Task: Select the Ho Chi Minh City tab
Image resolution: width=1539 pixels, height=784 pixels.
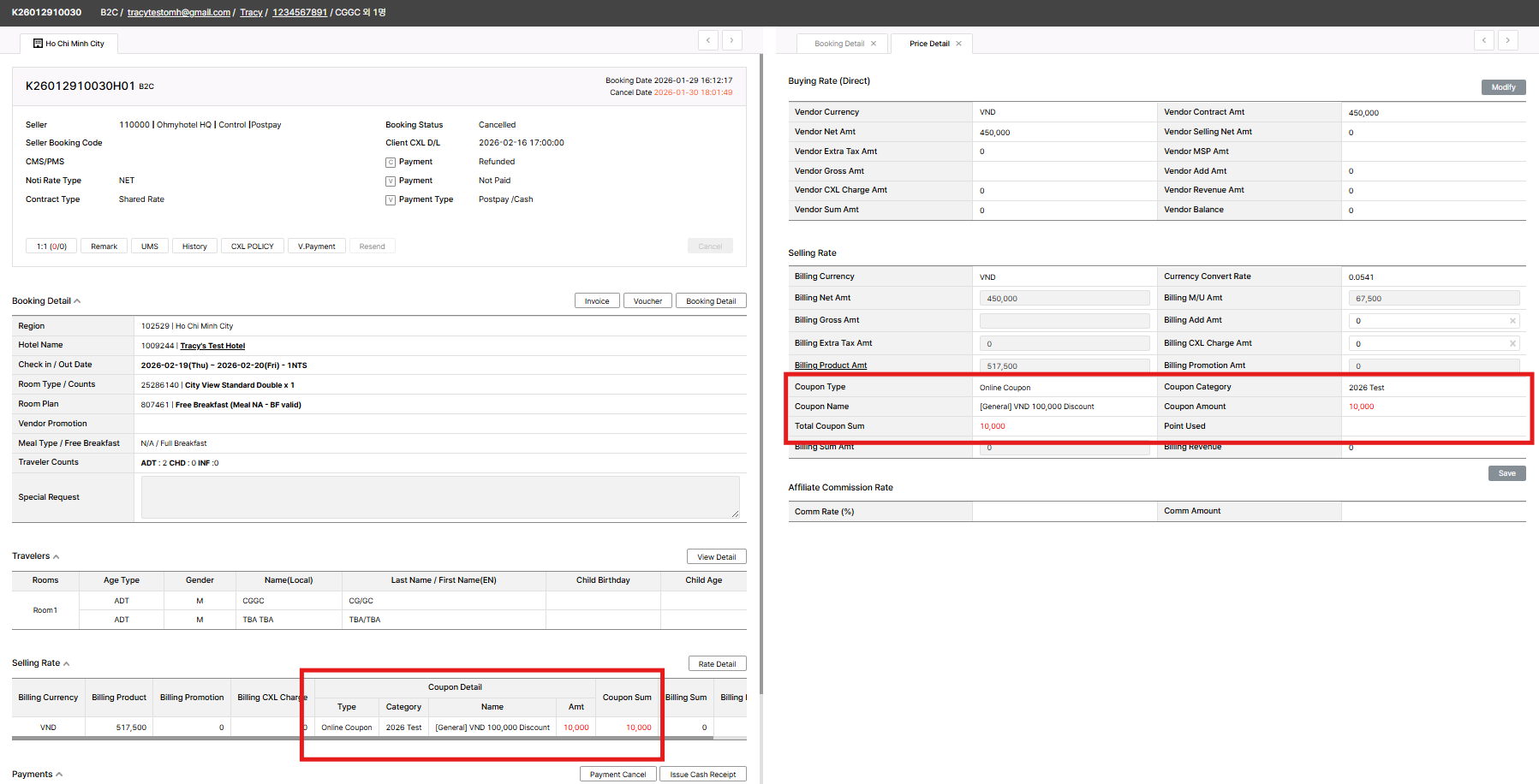Action: click(75, 44)
